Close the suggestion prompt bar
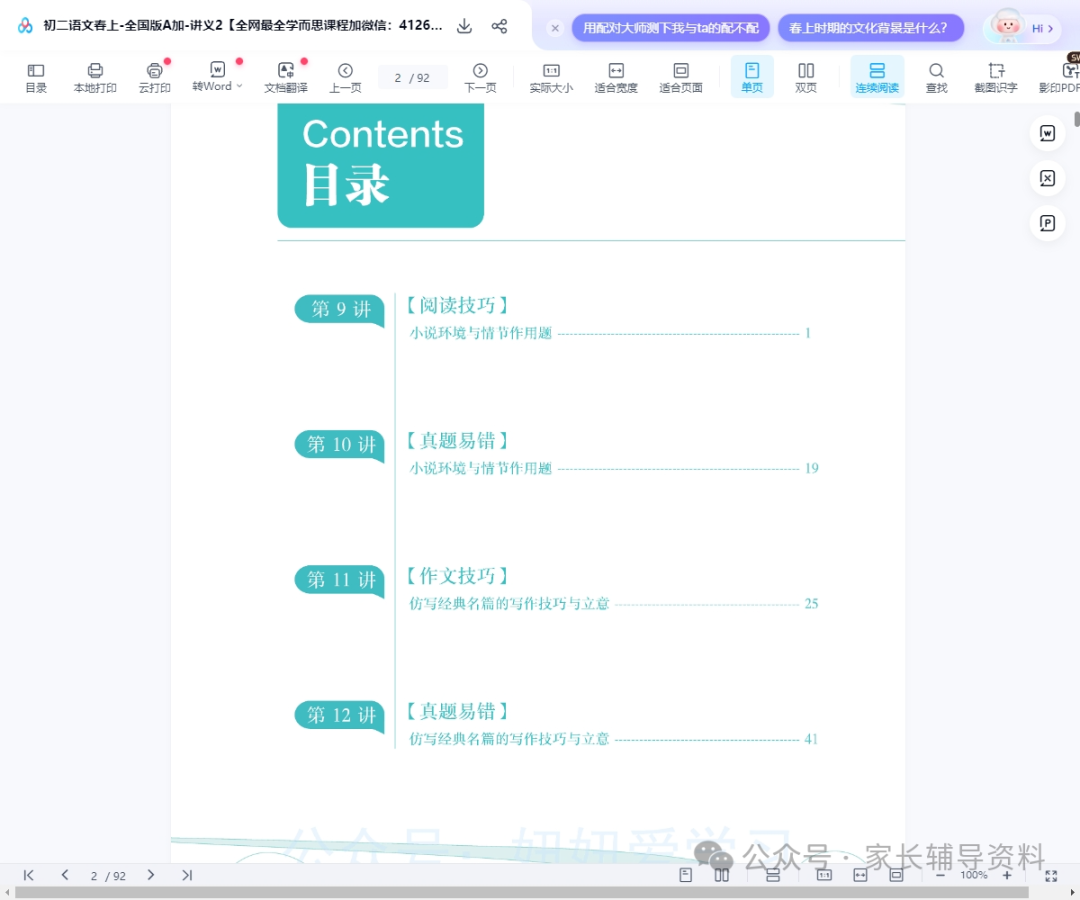This screenshot has width=1080, height=900. click(x=555, y=28)
